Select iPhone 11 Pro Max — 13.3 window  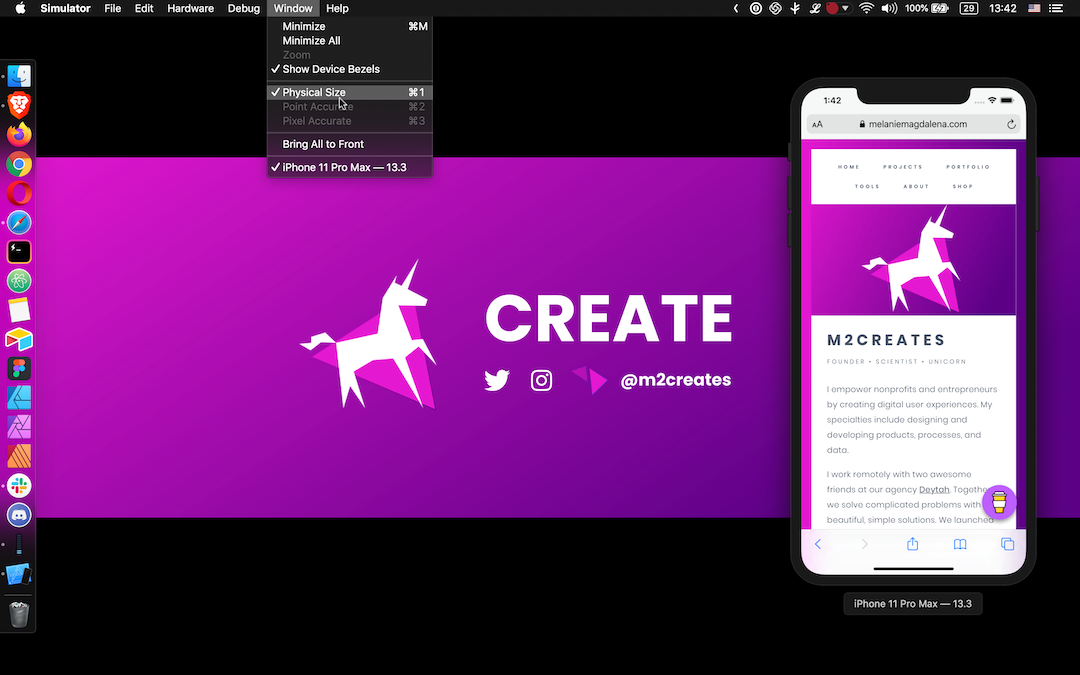[x=344, y=167]
